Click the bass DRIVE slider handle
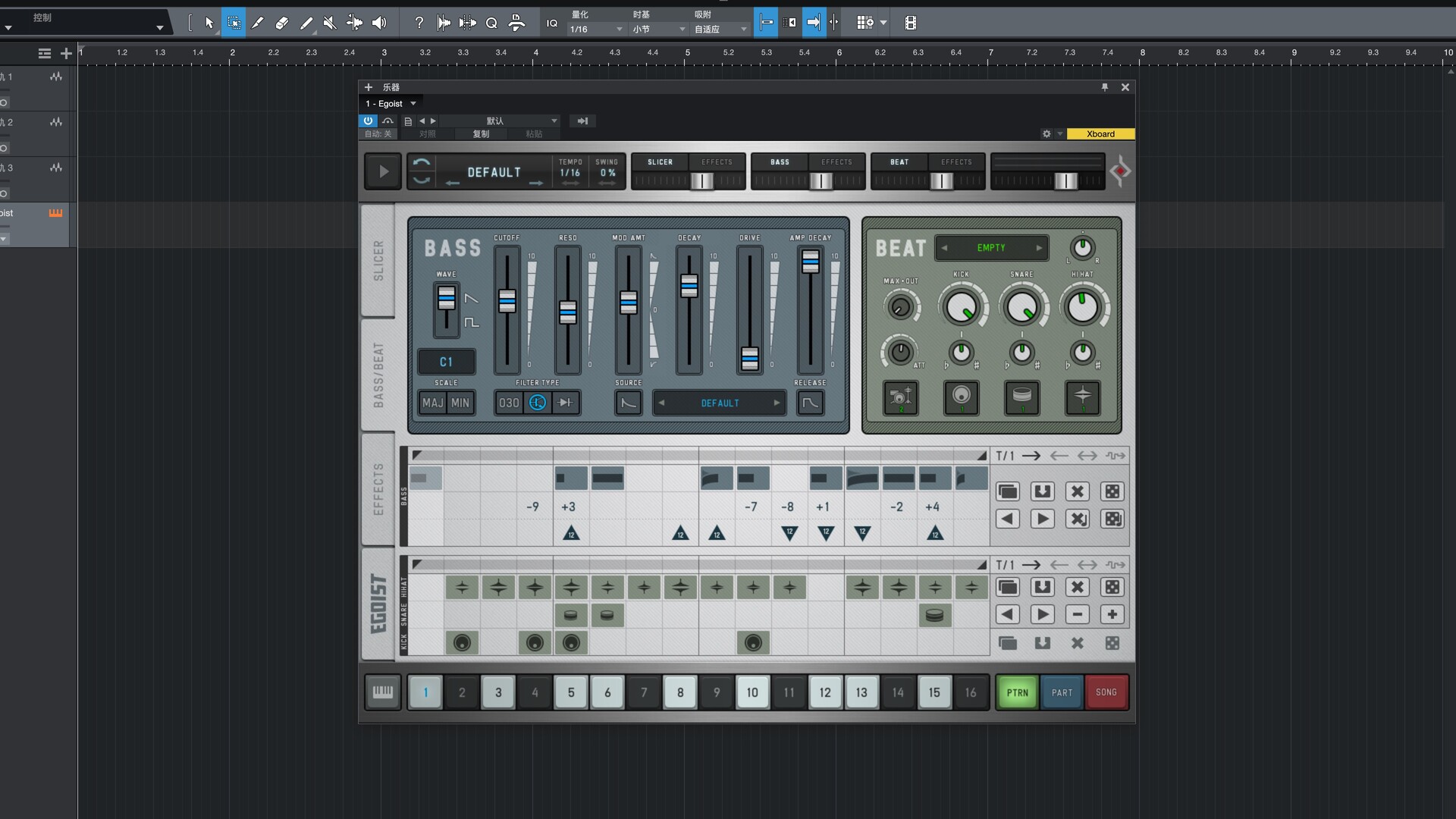The image size is (1456, 819). pos(749,359)
